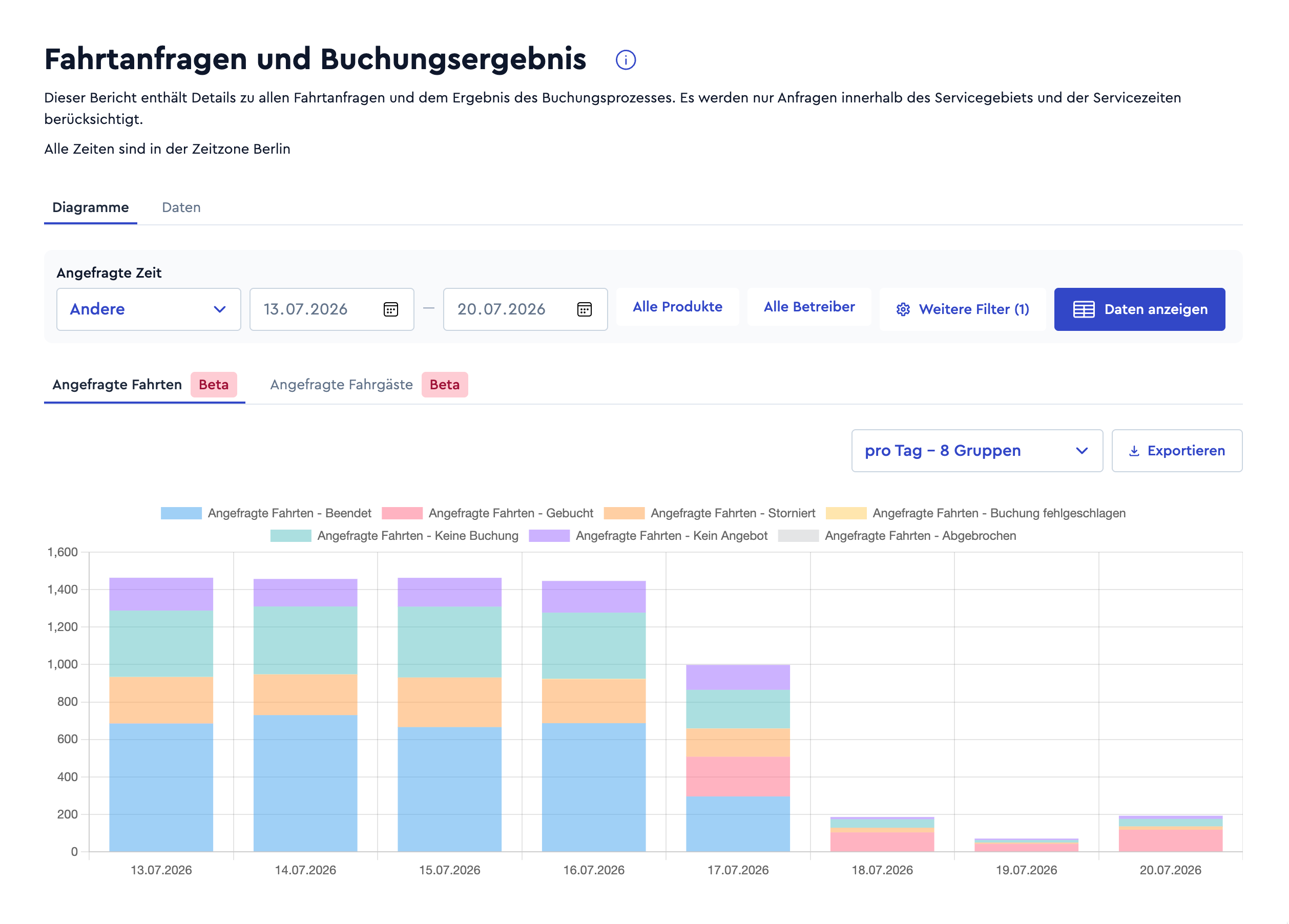The width and height of the screenshot is (1289, 924).
Task: Click the Exportieren button
Action: 1176,451
